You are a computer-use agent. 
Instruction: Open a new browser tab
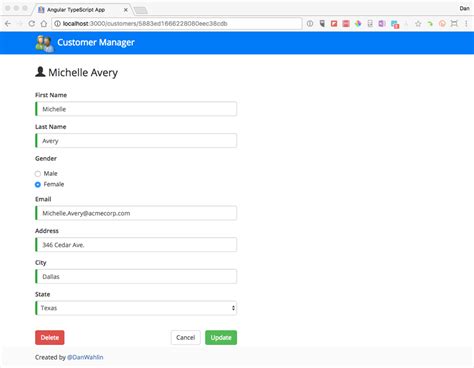[141, 10]
